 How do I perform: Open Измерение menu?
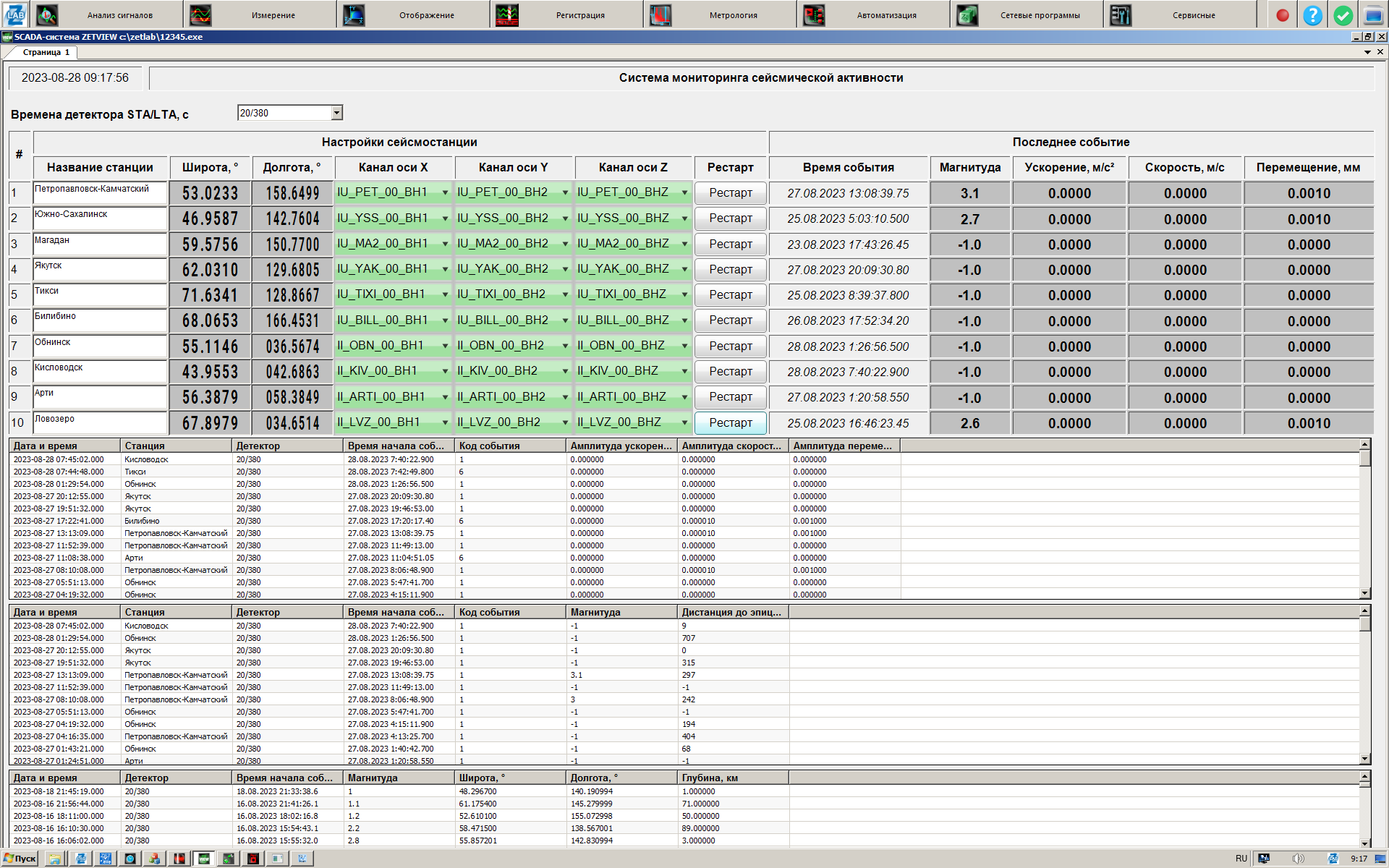coord(260,15)
